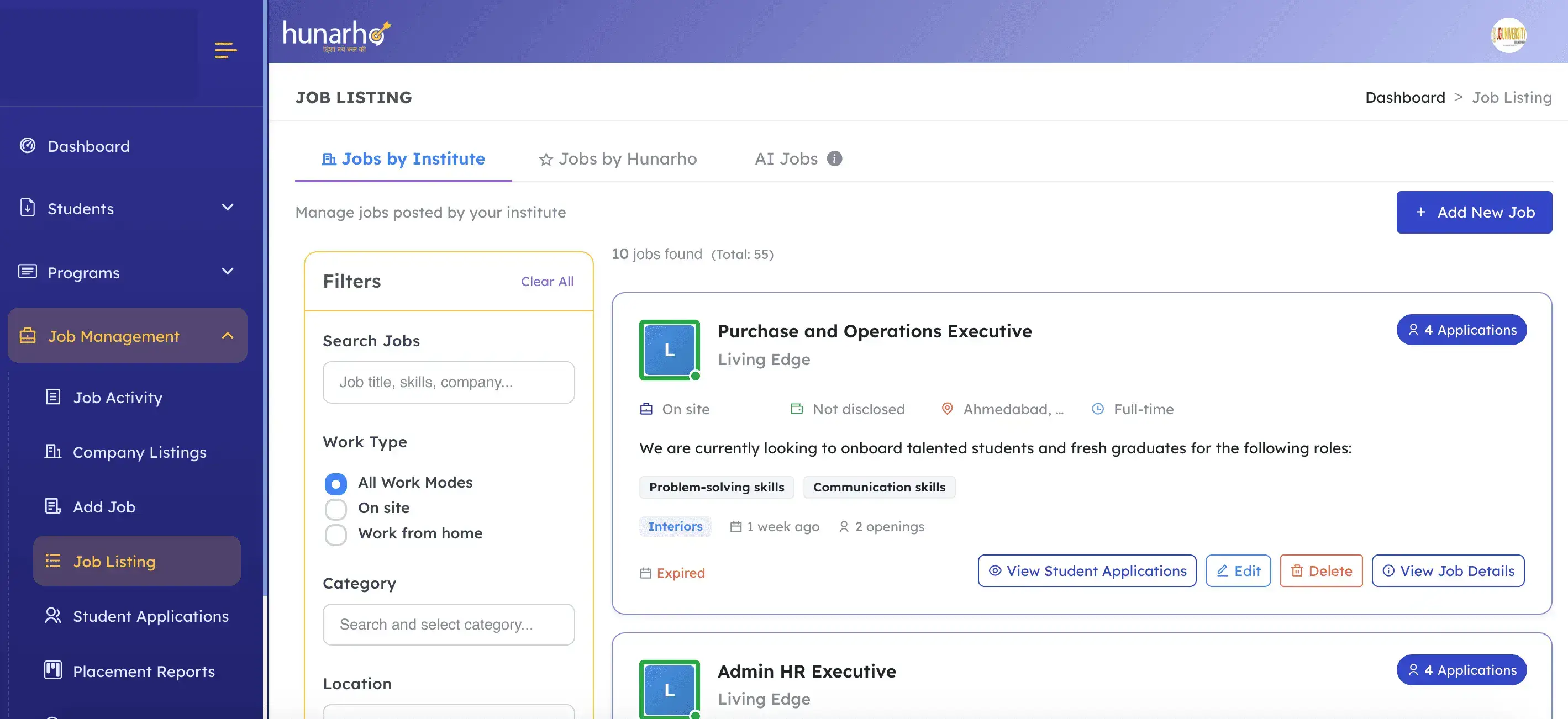Click the Job Management briefcase icon
Viewport: 1568px width, 719px height.
coord(28,335)
